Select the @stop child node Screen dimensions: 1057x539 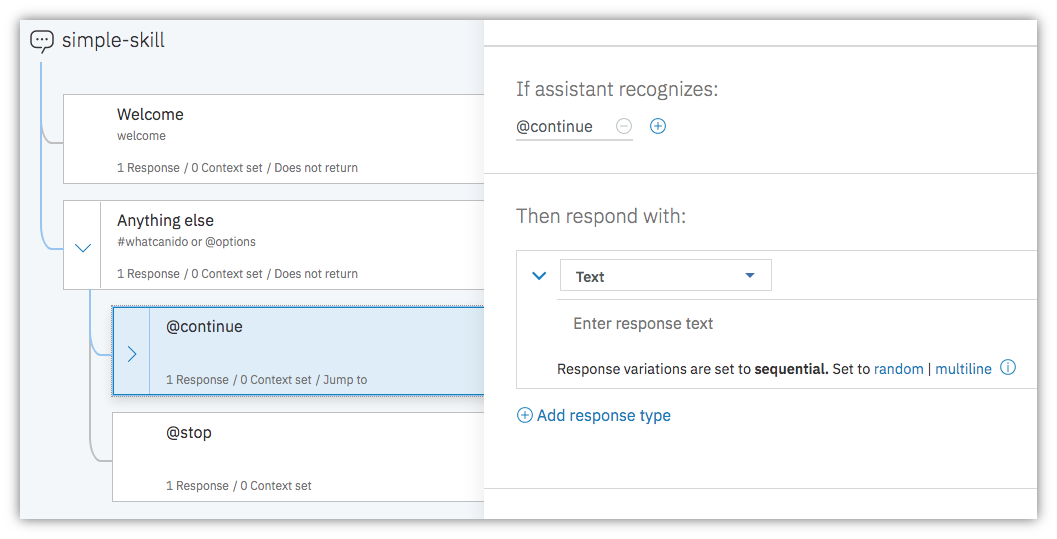click(298, 457)
